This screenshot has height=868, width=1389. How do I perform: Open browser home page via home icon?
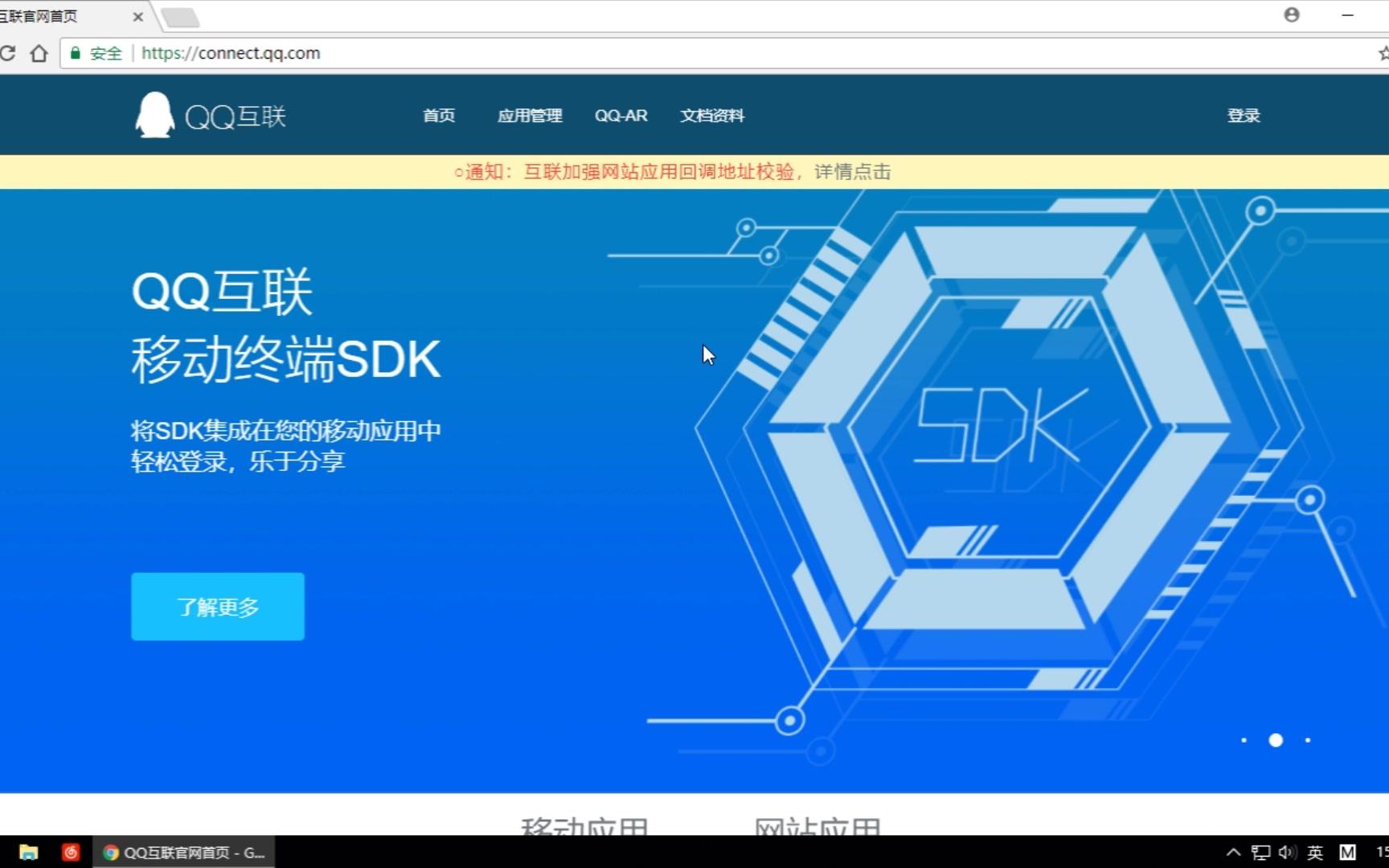point(39,53)
